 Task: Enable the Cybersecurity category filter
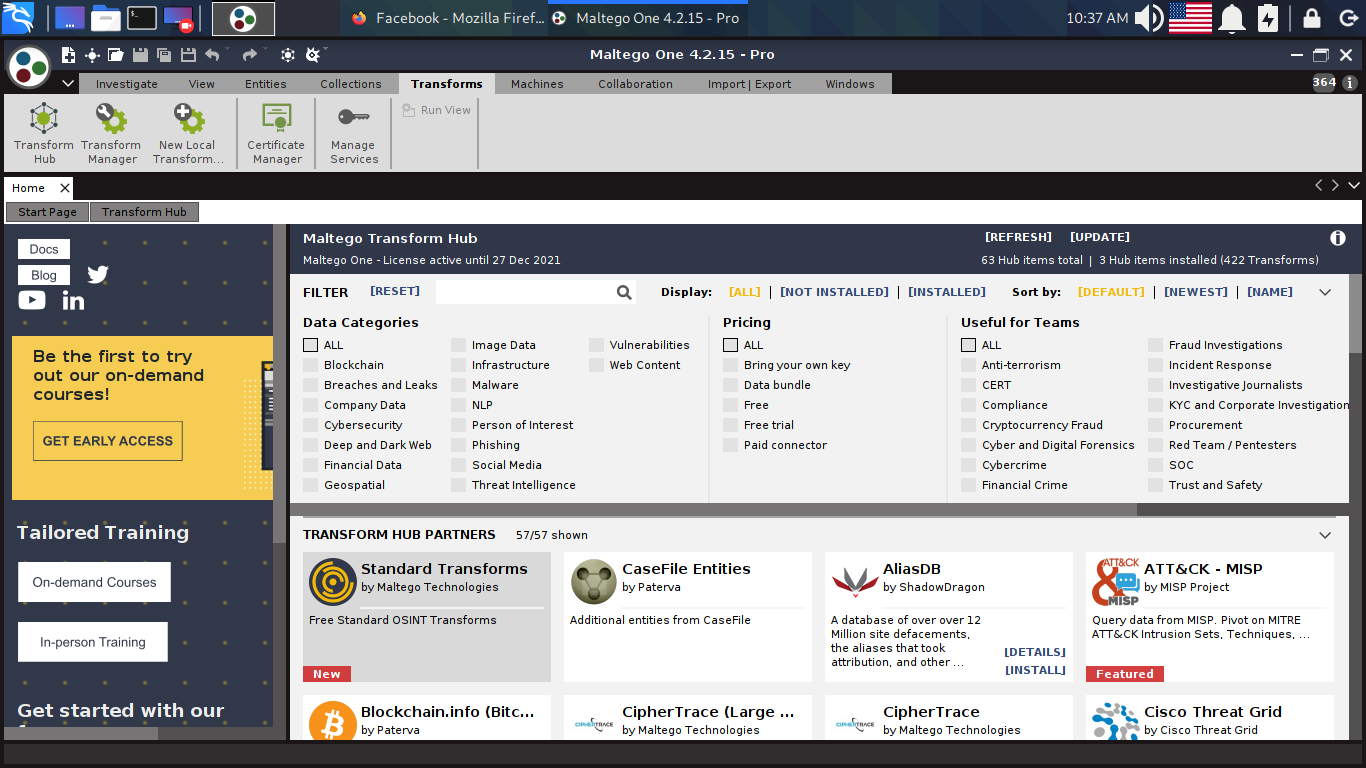[x=311, y=425]
